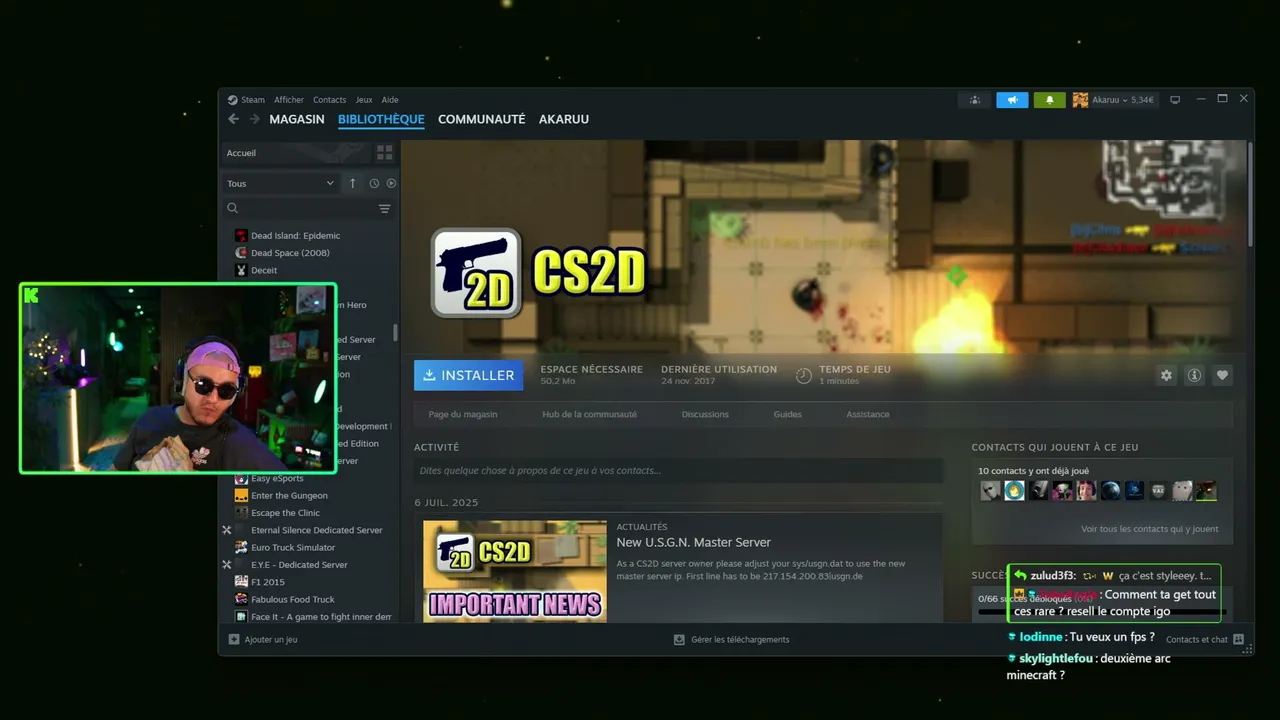Screen dimensions: 1280x720
Task: Click Ajouter un jeu at the bottom
Action: click(x=271, y=639)
